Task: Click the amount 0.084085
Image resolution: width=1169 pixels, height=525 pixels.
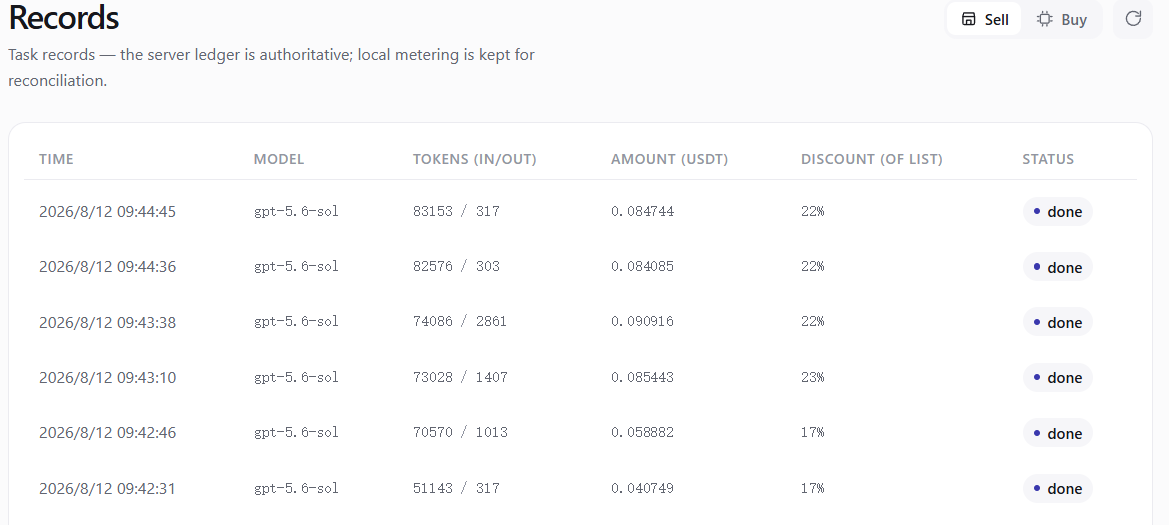Action: pos(642,267)
